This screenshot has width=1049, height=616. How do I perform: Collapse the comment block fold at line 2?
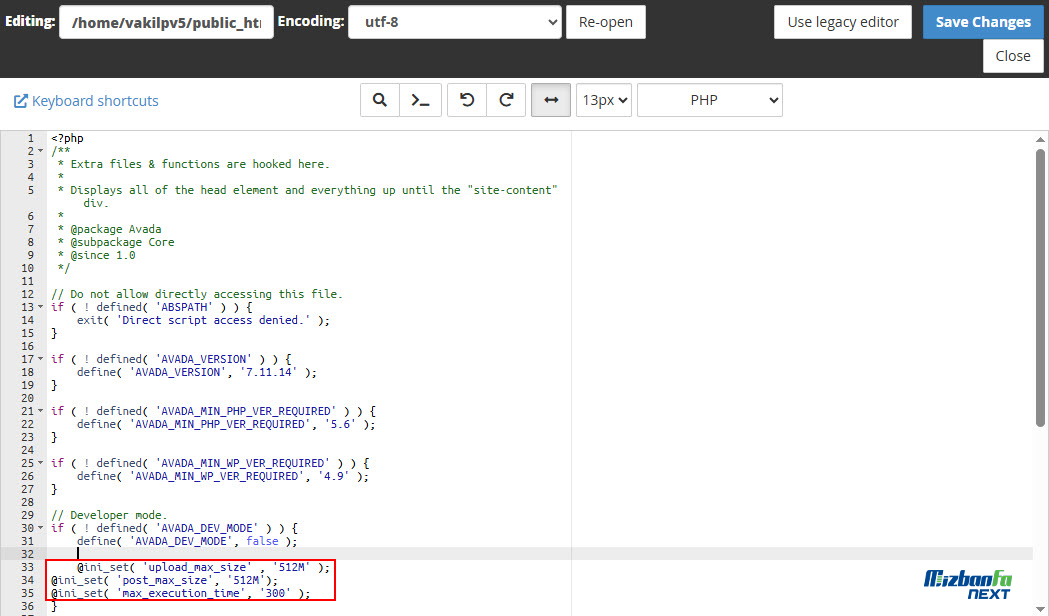[x=40, y=151]
